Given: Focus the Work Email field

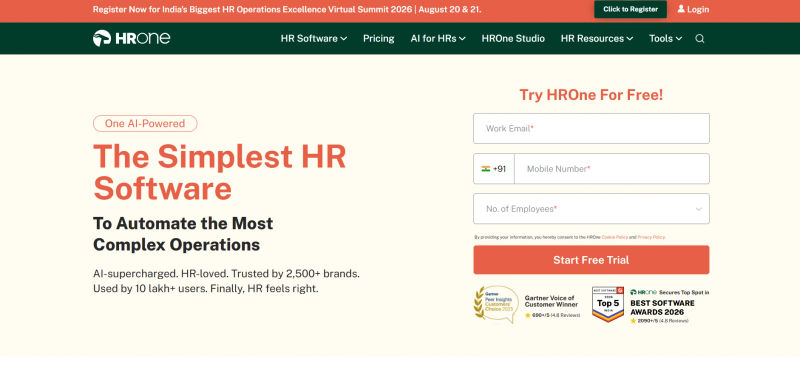Looking at the screenshot, I should click(591, 128).
